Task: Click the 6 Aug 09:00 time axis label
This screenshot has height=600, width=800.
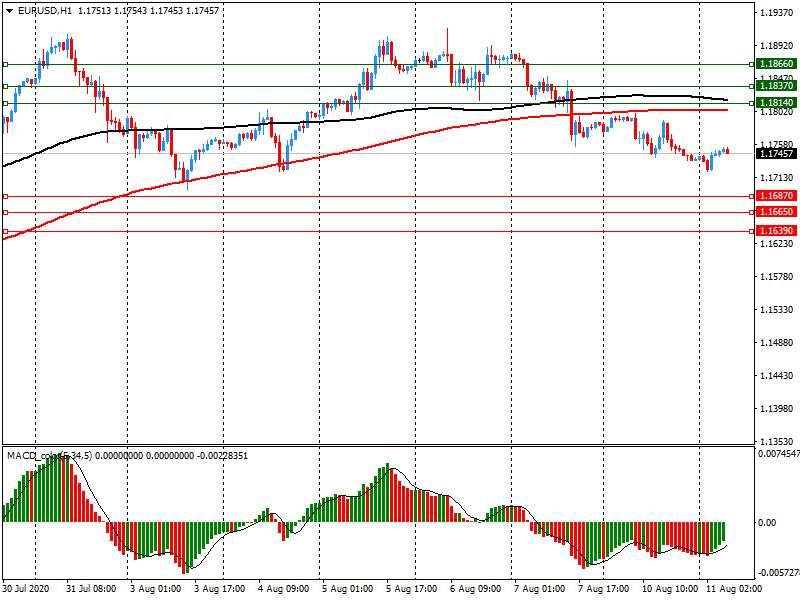Action: click(x=476, y=589)
